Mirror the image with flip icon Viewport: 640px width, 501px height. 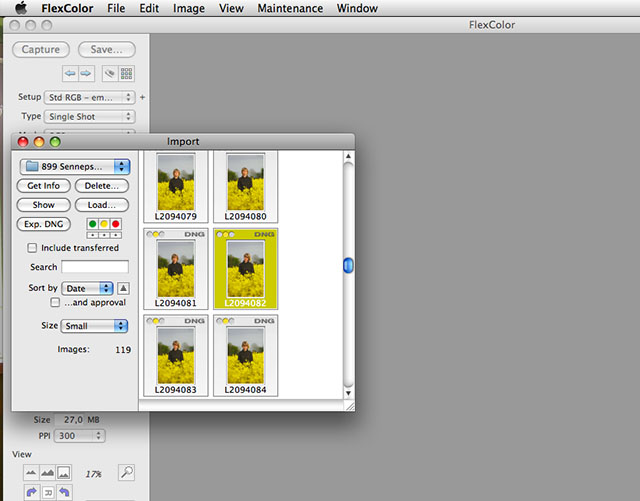point(48,492)
